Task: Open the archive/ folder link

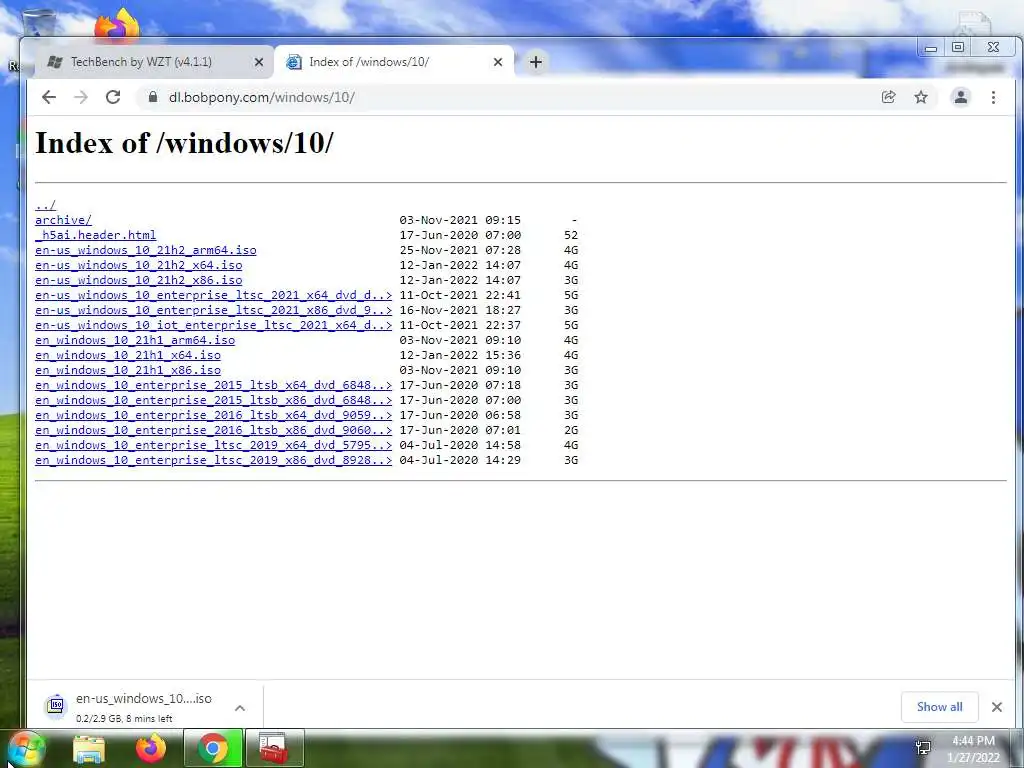Action: [63, 220]
